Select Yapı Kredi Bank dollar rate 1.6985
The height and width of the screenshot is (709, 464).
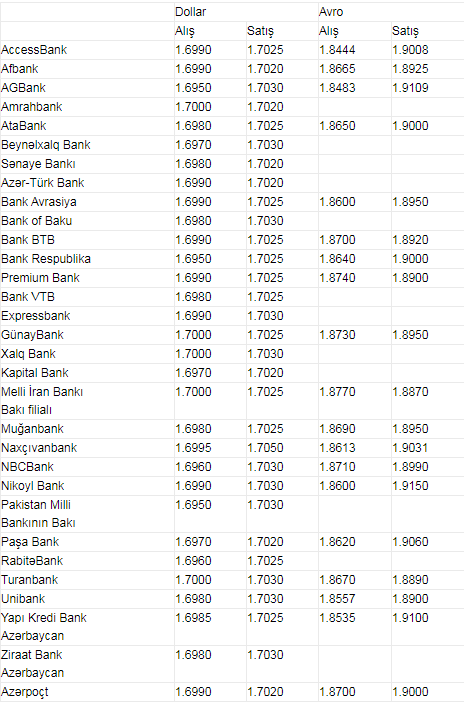pos(193,618)
